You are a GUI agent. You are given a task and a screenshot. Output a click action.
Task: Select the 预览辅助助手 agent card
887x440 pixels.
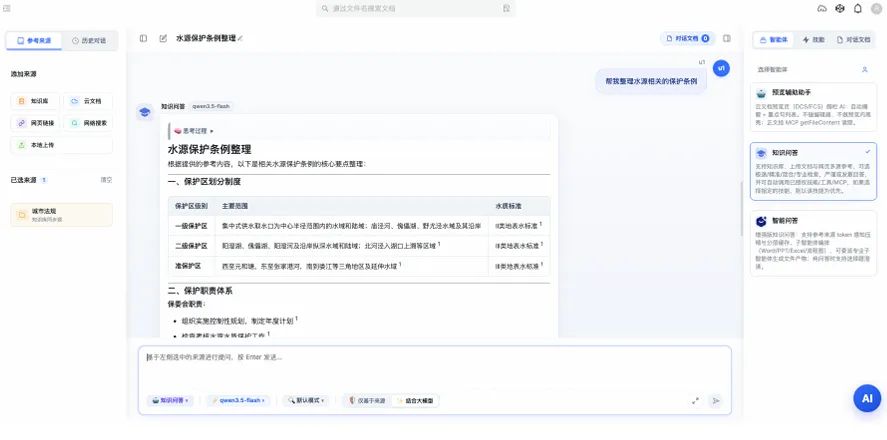(x=813, y=107)
